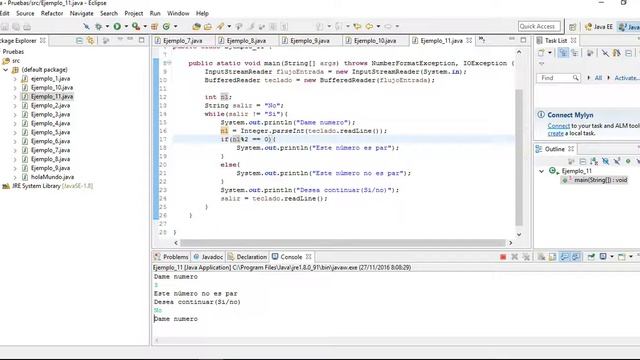Click the Activate link in Task List

pyautogui.click(x=627, y=78)
